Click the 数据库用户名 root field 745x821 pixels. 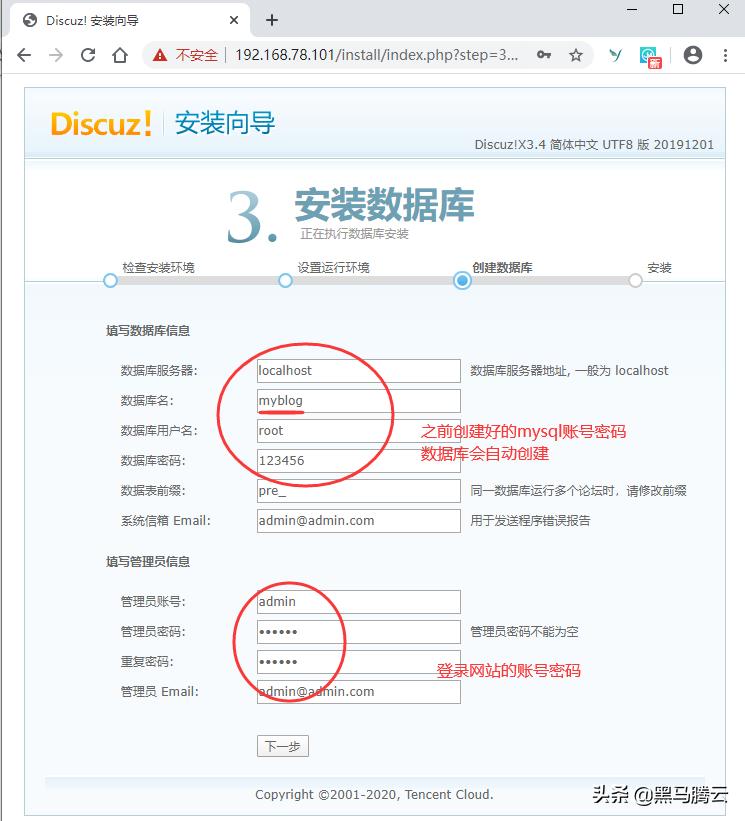pos(359,430)
